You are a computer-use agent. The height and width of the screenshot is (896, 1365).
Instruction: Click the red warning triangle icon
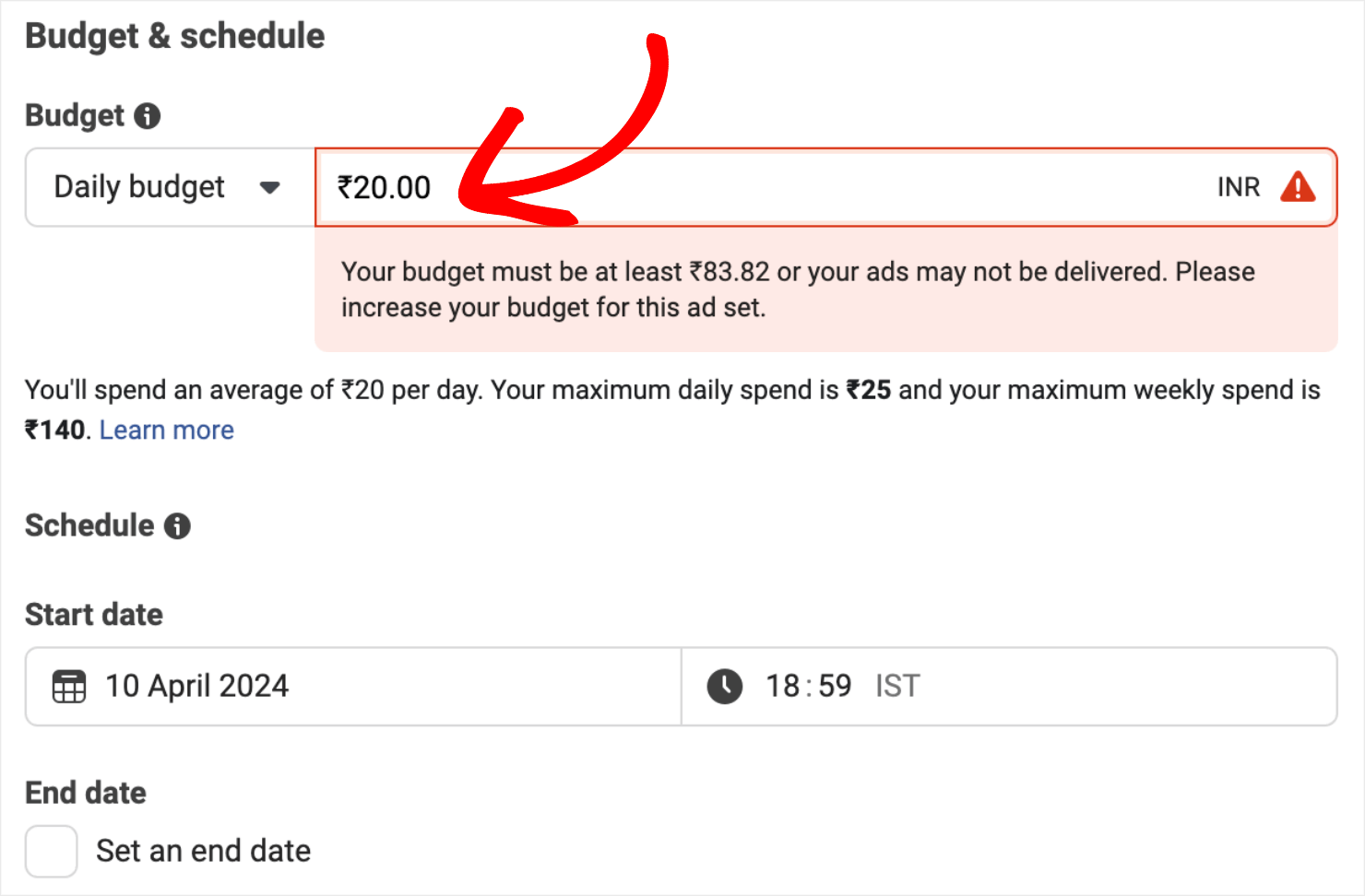pyautogui.click(x=1298, y=187)
